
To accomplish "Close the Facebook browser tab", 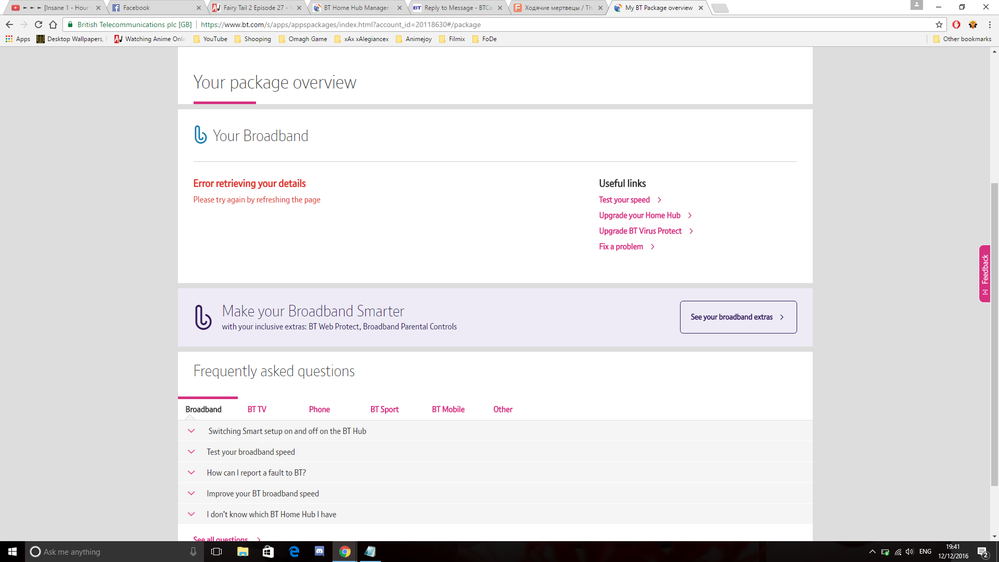I will click(x=198, y=8).
